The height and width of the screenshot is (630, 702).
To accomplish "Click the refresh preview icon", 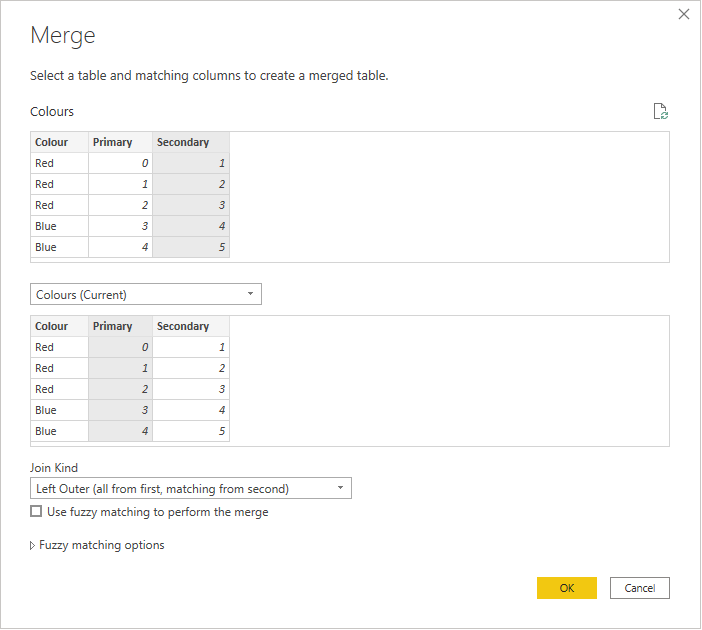I will 660,112.
